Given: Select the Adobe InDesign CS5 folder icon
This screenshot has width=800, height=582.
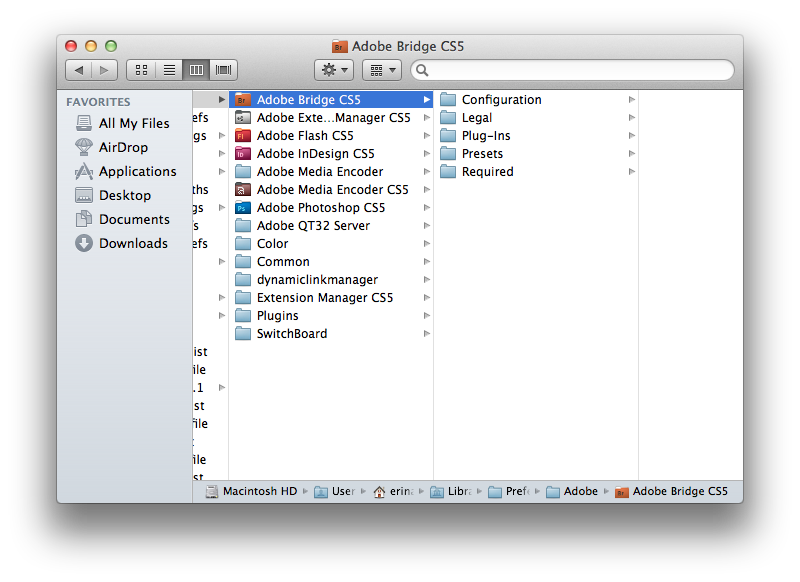Looking at the screenshot, I should (x=243, y=154).
